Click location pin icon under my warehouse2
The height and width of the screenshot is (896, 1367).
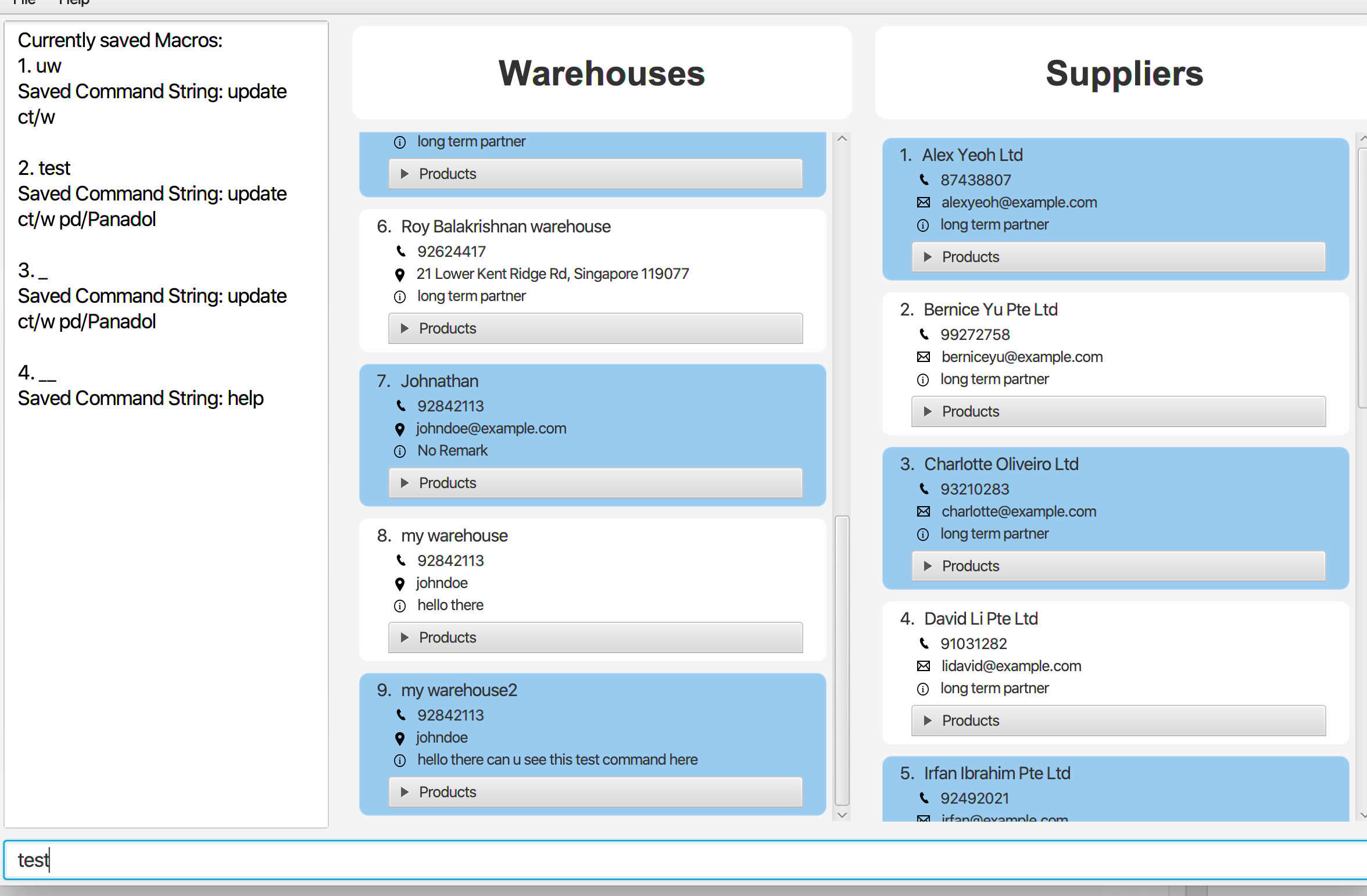click(400, 738)
